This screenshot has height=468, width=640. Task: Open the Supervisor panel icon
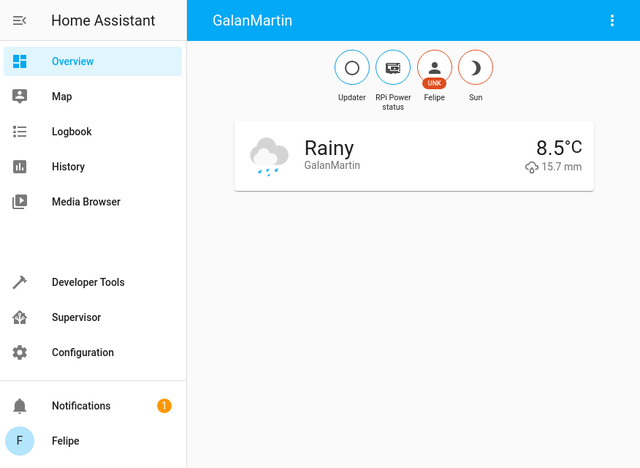(x=19, y=318)
